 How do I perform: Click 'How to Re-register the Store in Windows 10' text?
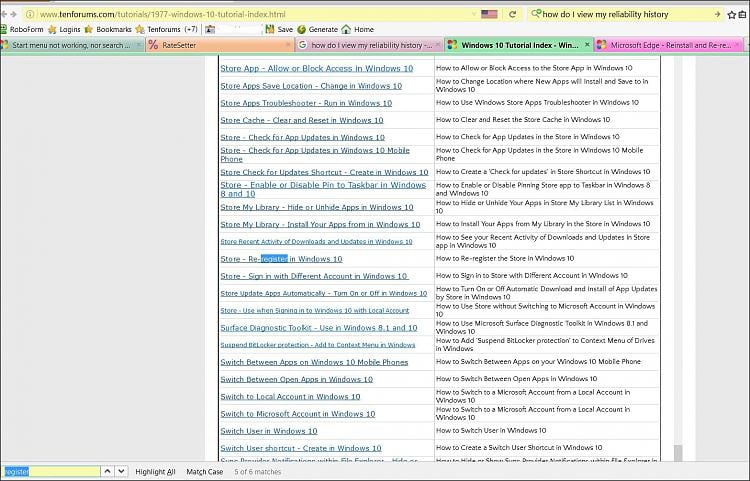pos(505,259)
